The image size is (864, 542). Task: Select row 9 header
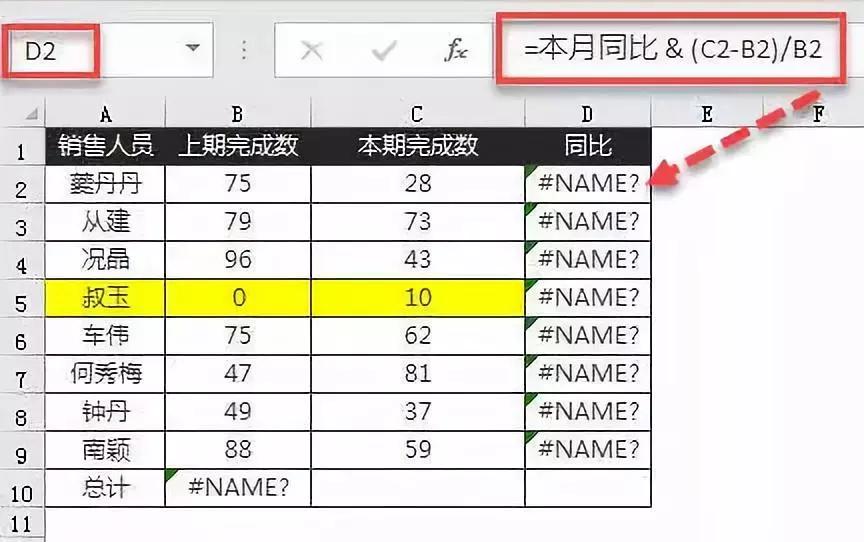tap(21, 451)
